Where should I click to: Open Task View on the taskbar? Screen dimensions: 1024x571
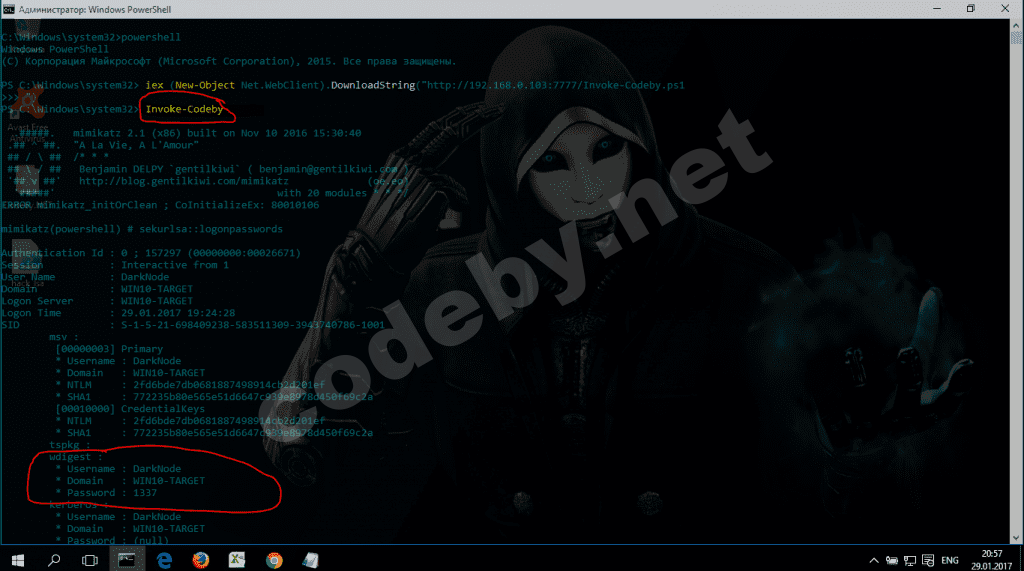pos(89,560)
